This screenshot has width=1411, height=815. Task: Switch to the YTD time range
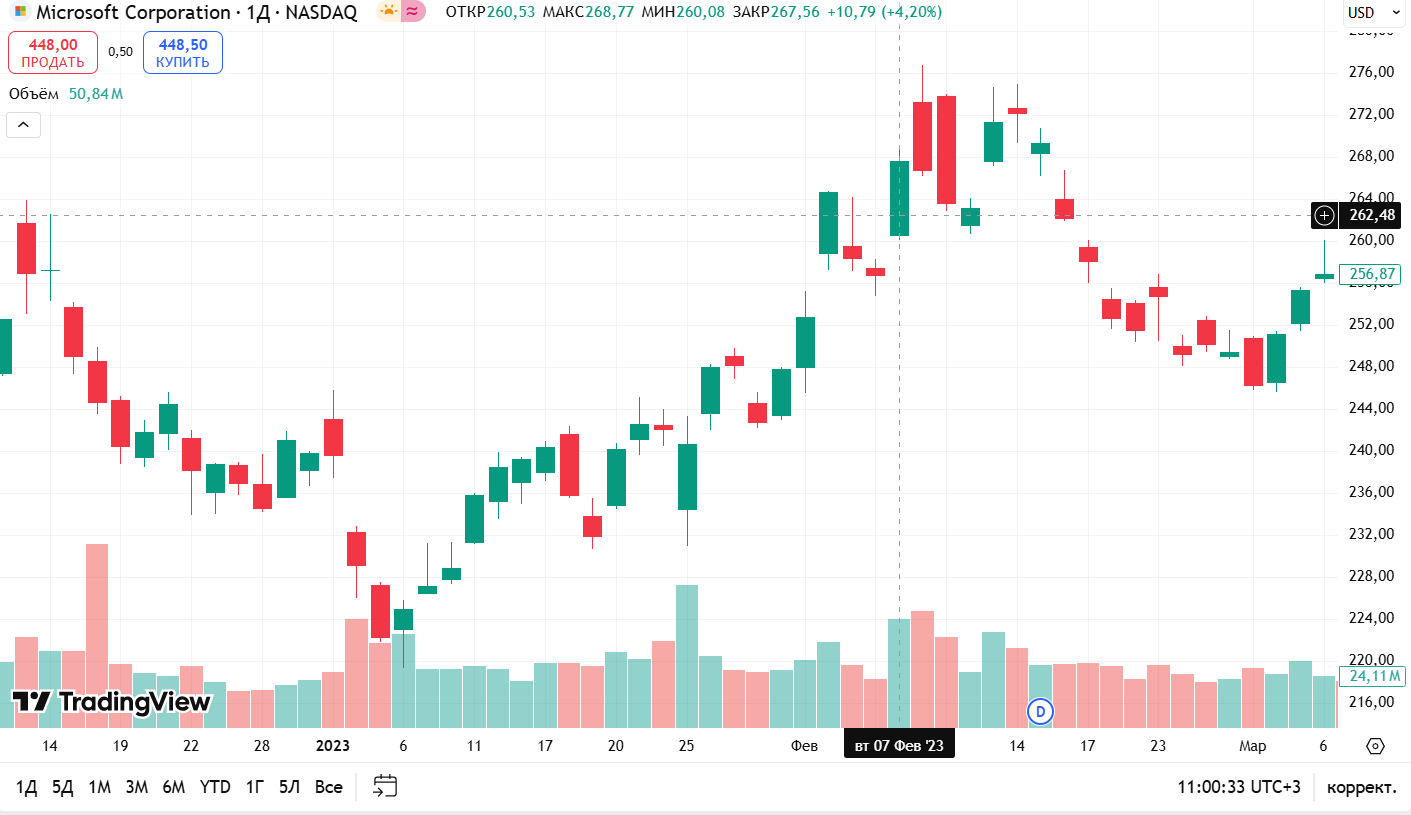(215, 787)
